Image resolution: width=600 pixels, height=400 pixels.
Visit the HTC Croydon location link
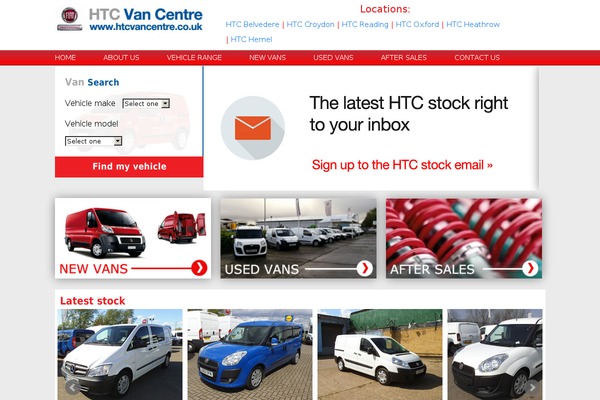point(310,24)
